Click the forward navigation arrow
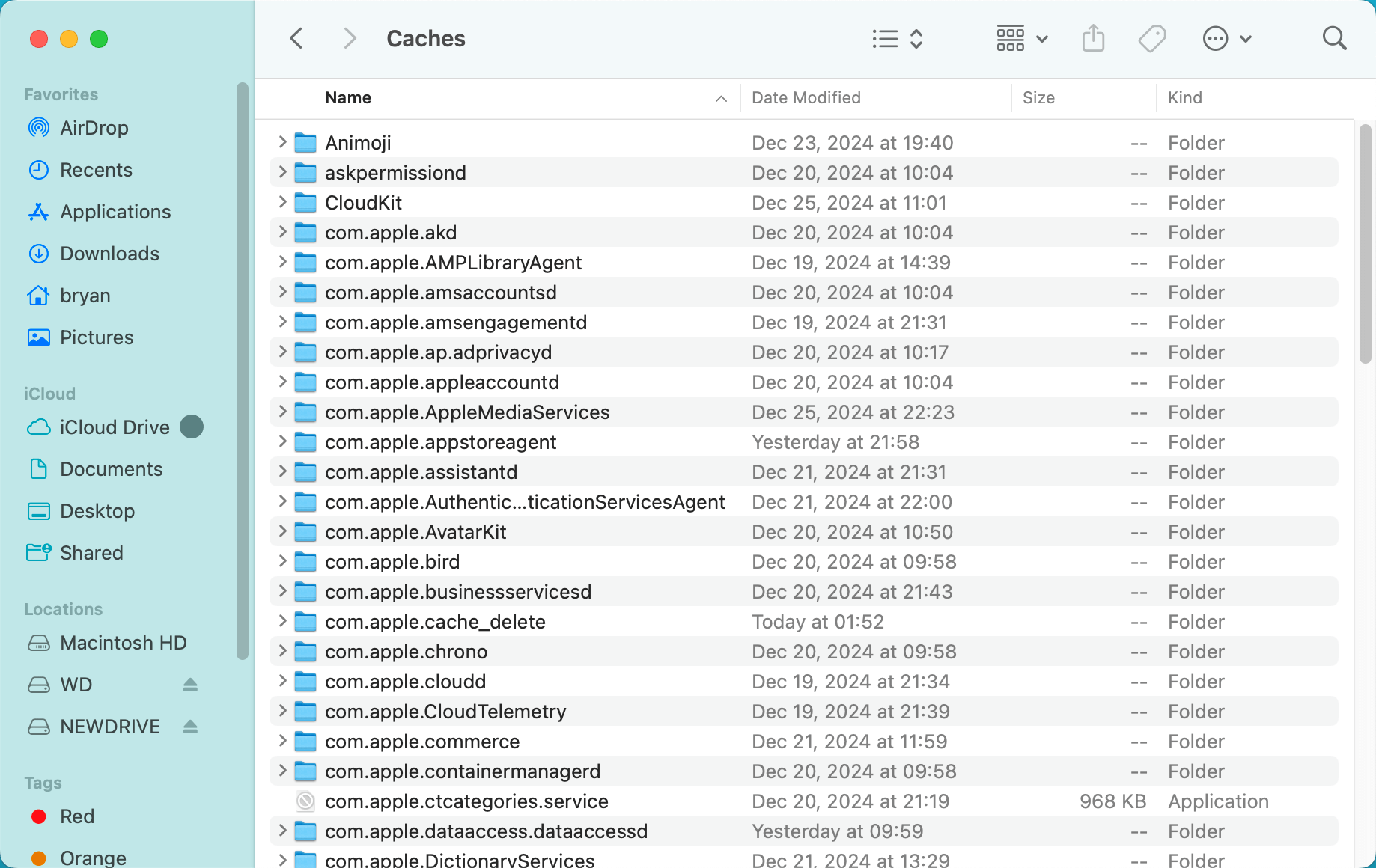This screenshot has width=1376, height=868. tap(349, 38)
